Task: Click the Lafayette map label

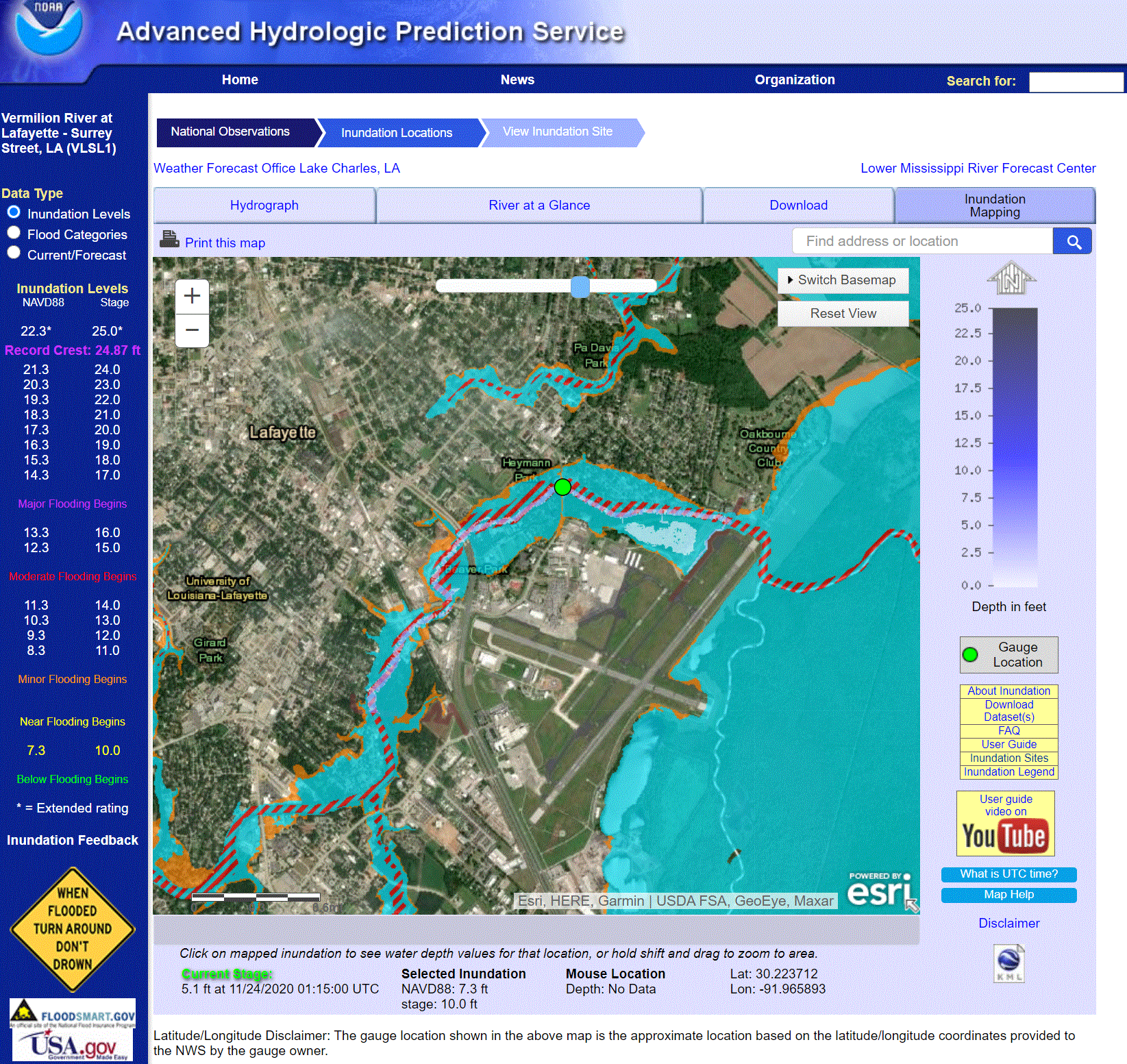Action: pos(282,432)
